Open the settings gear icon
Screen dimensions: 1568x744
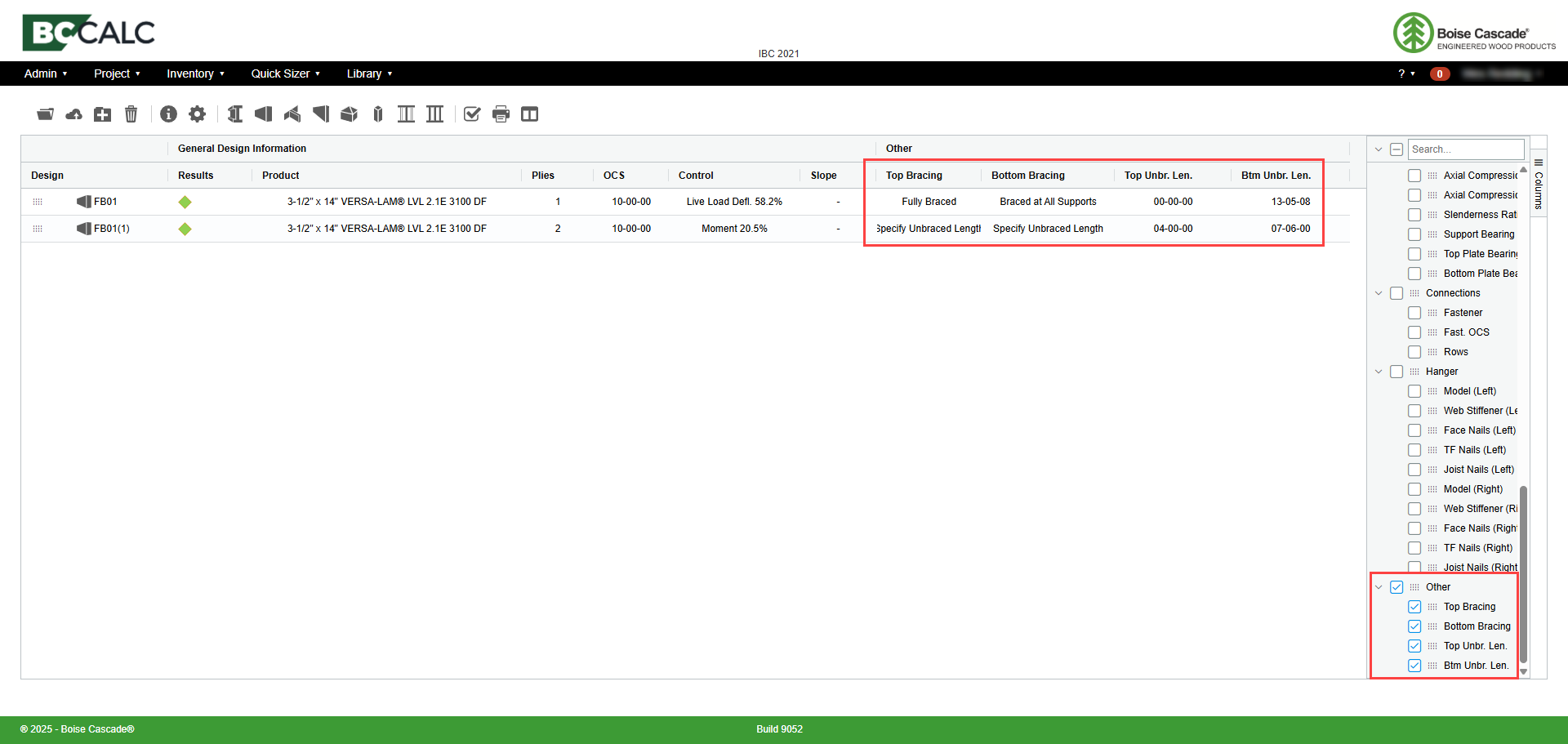(198, 114)
